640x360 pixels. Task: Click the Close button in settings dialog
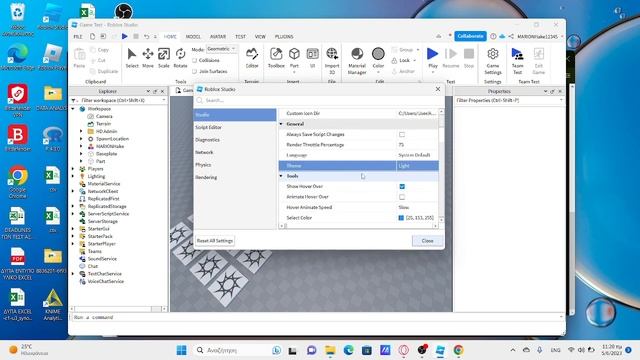(427, 241)
